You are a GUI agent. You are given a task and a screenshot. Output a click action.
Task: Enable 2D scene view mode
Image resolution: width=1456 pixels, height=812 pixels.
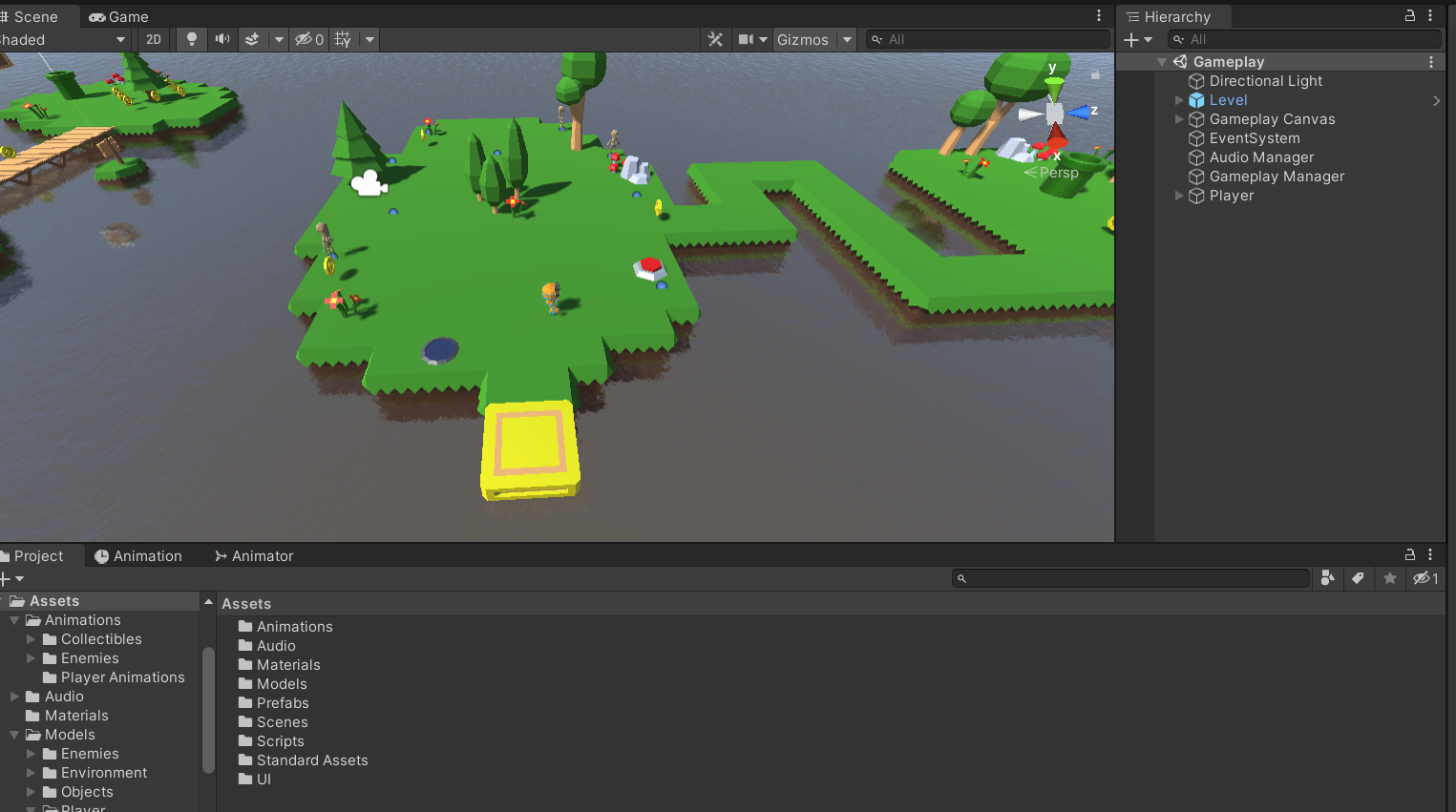tap(153, 39)
